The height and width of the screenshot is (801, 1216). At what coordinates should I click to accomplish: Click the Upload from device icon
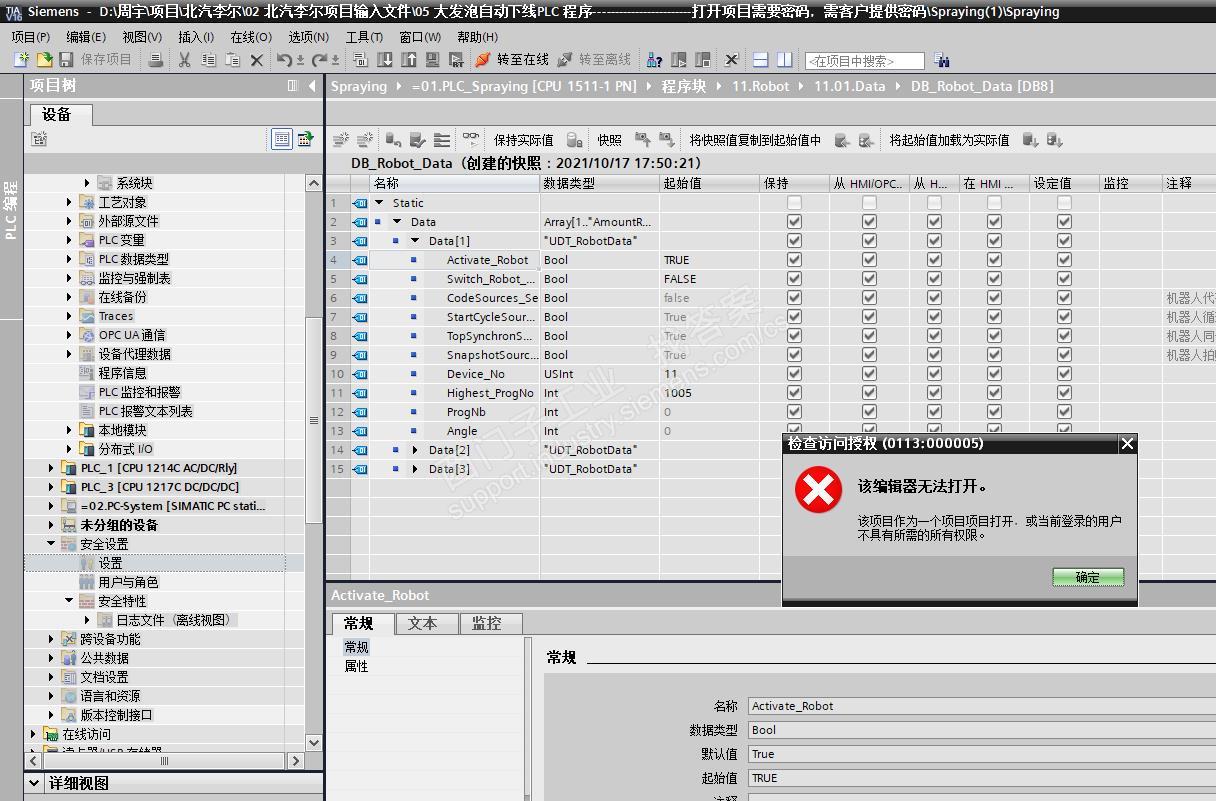(x=409, y=60)
